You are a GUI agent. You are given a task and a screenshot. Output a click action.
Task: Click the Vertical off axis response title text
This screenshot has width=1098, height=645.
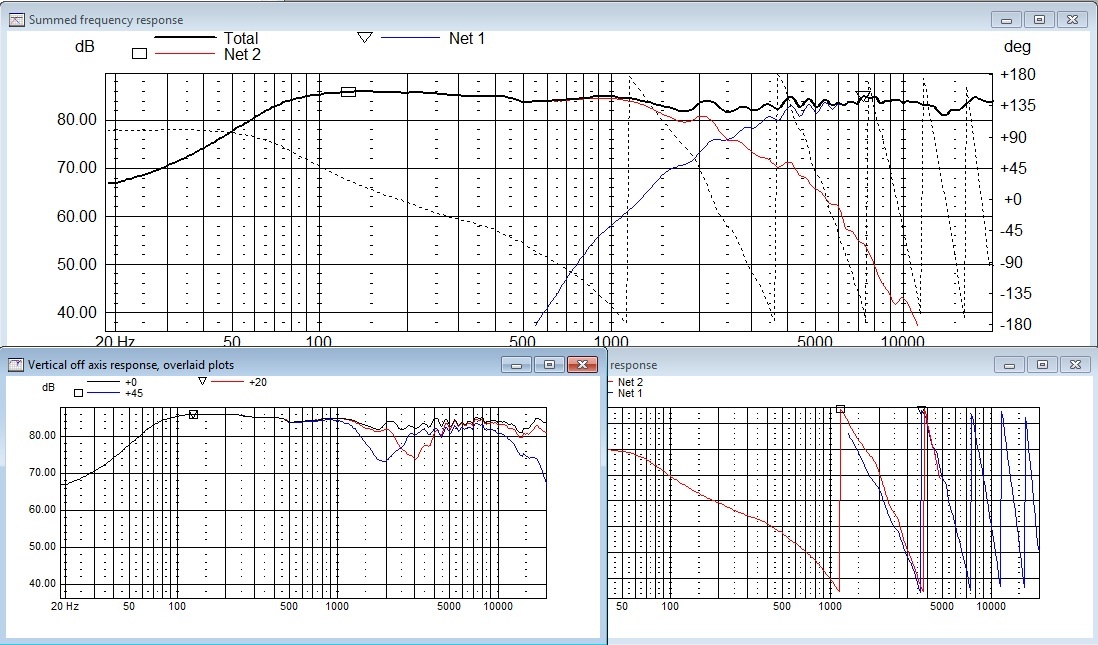pyautogui.click(x=131, y=365)
